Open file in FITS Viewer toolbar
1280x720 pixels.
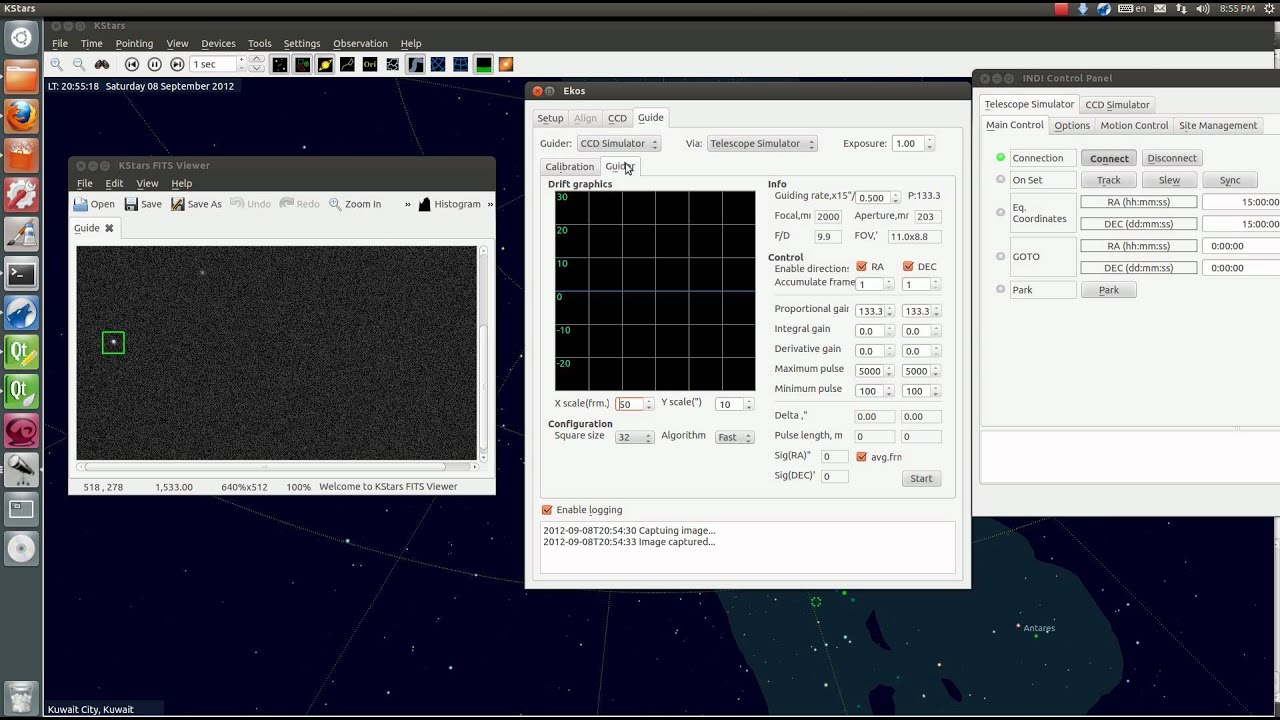pyautogui.click(x=94, y=204)
